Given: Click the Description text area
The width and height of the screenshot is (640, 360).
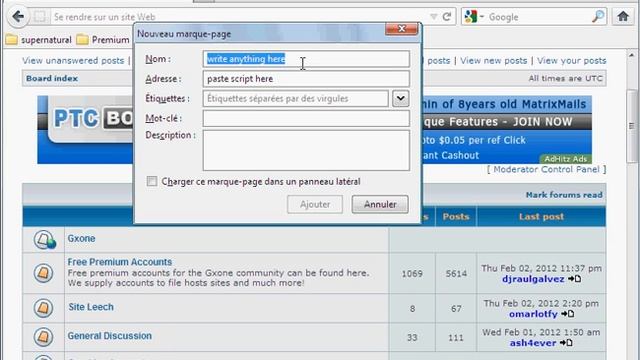Looking at the screenshot, I should pos(306,150).
